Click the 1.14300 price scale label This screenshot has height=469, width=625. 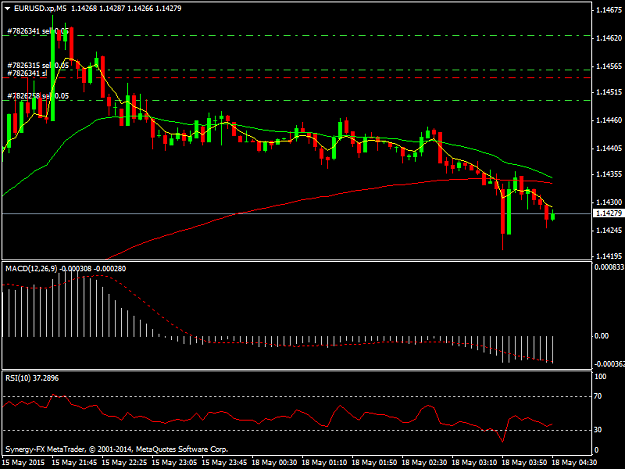pos(609,202)
